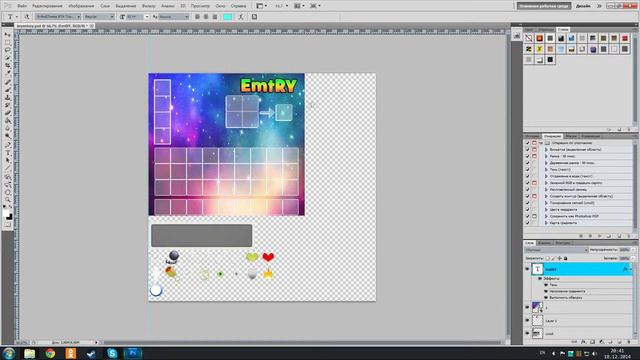Hide the Наложение градиента effect

(x=546, y=291)
